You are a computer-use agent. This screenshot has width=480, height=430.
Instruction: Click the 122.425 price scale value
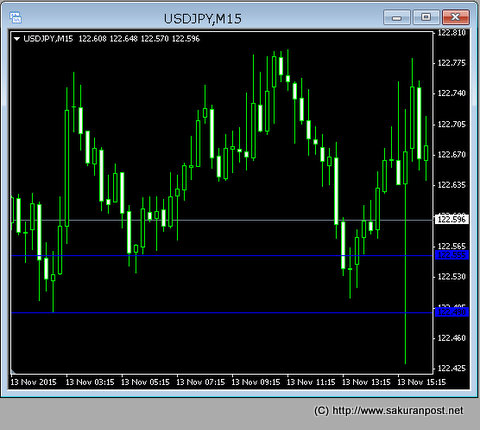(x=451, y=368)
